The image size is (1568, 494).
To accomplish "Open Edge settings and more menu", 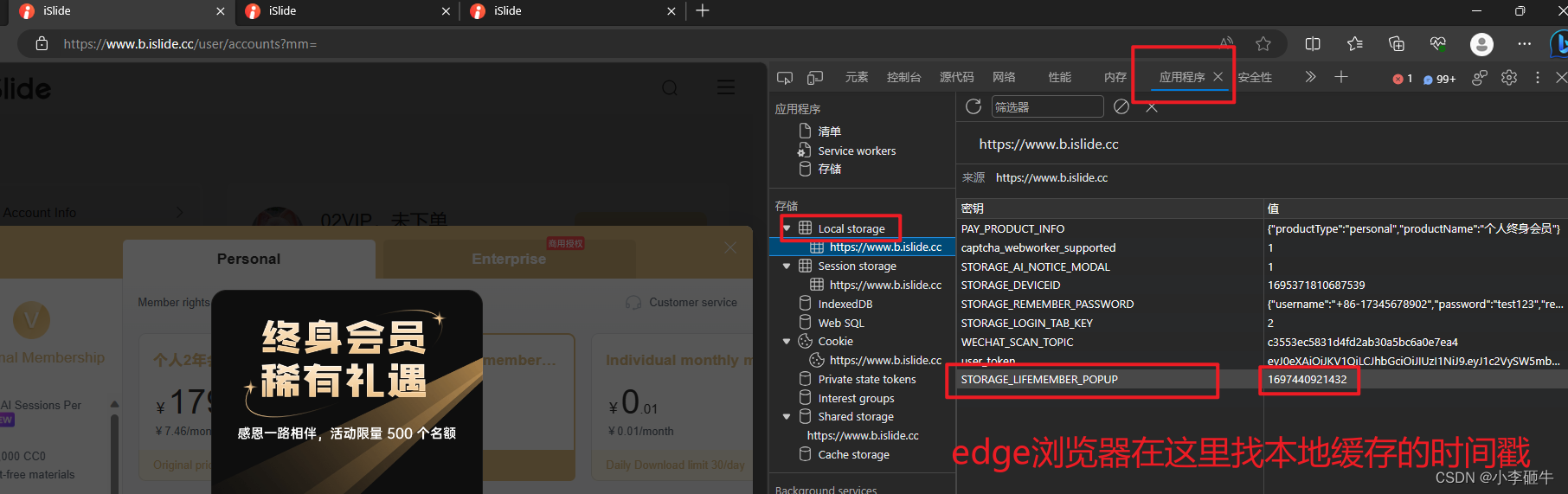I will (x=1525, y=44).
